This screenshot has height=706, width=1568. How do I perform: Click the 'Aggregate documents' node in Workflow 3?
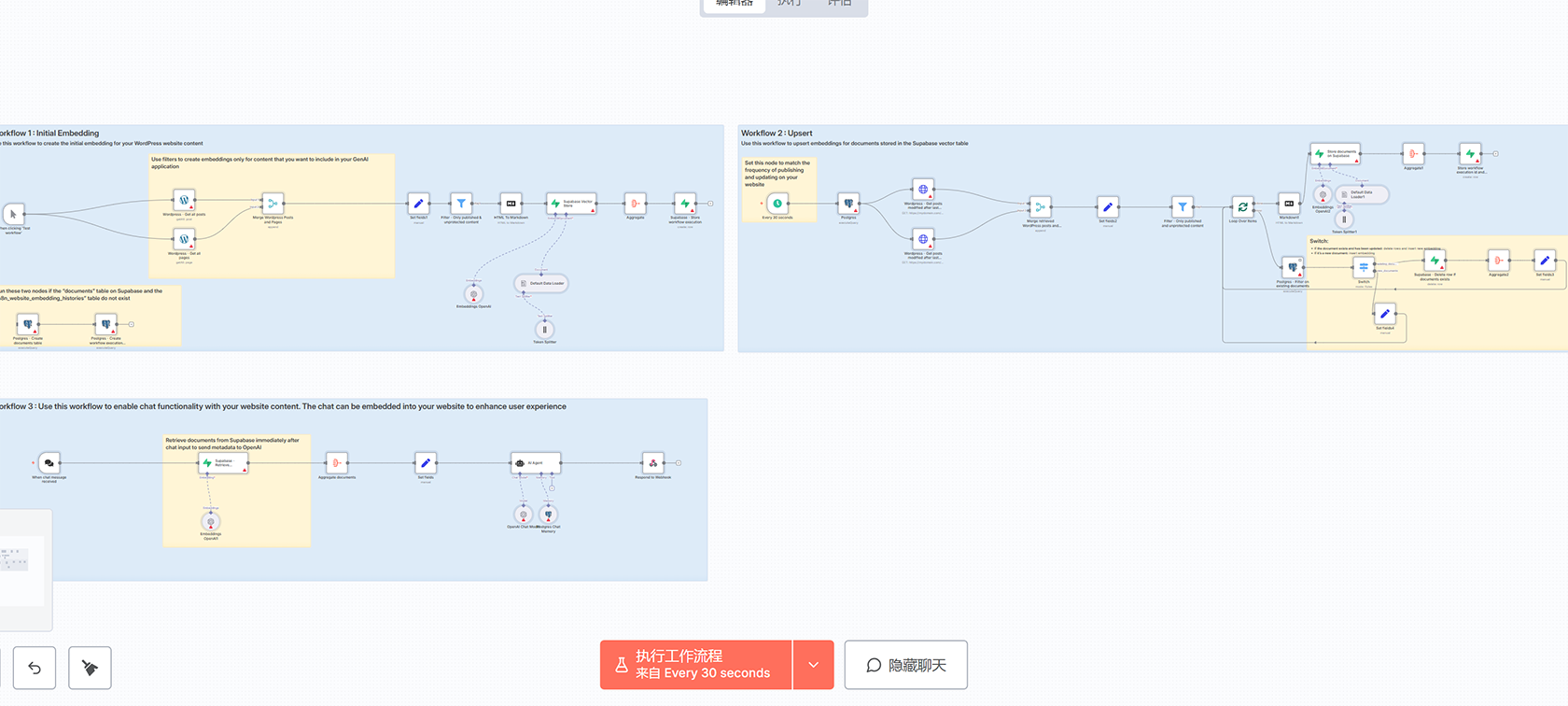pos(337,463)
